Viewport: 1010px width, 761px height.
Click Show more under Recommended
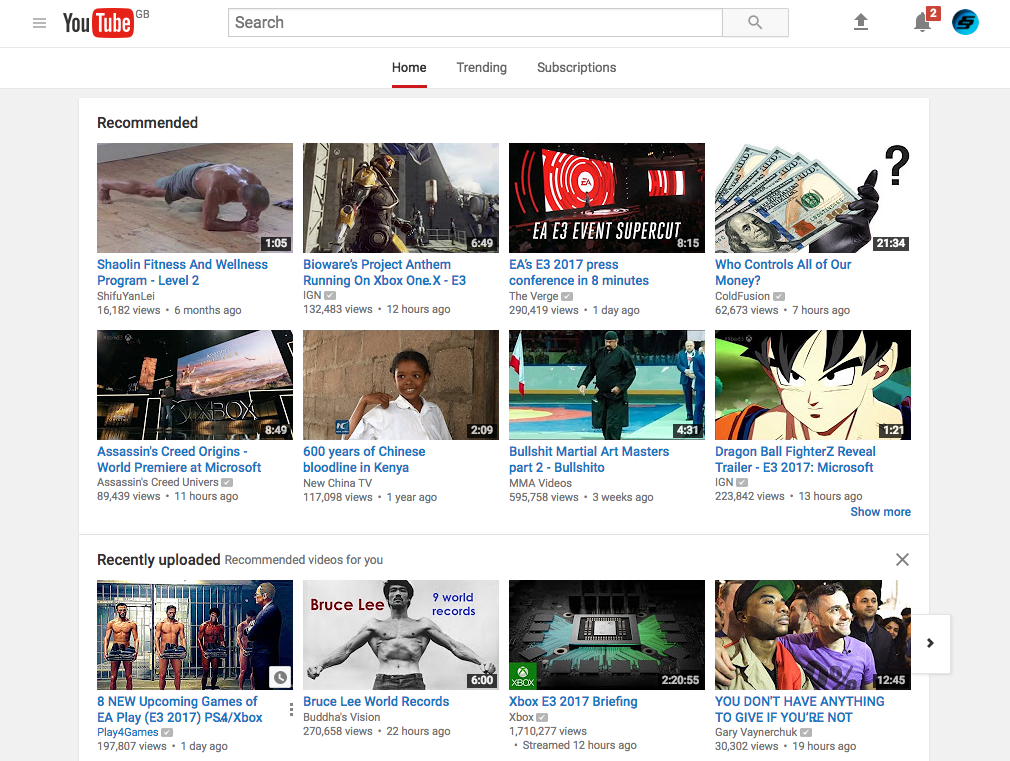pyautogui.click(x=881, y=512)
